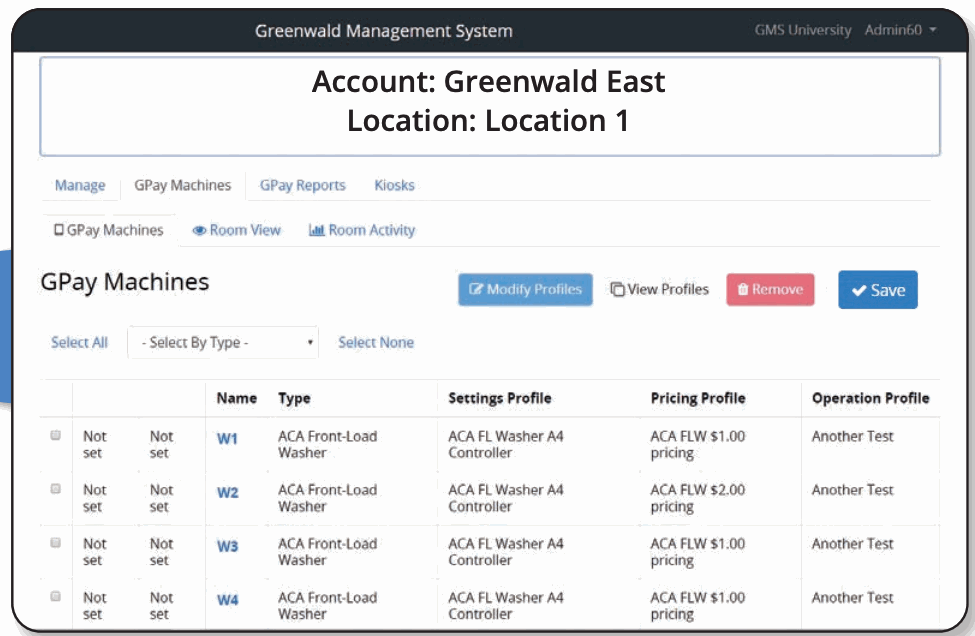Click the Account: Greenwald East heading
Image resolution: width=975 pixels, height=636 pixels.
click(489, 81)
